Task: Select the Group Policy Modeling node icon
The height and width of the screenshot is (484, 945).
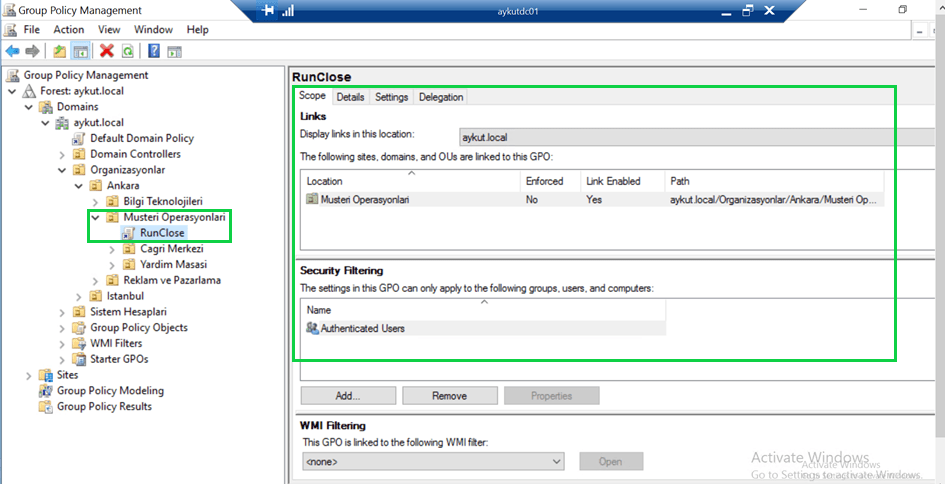Action: 45,391
